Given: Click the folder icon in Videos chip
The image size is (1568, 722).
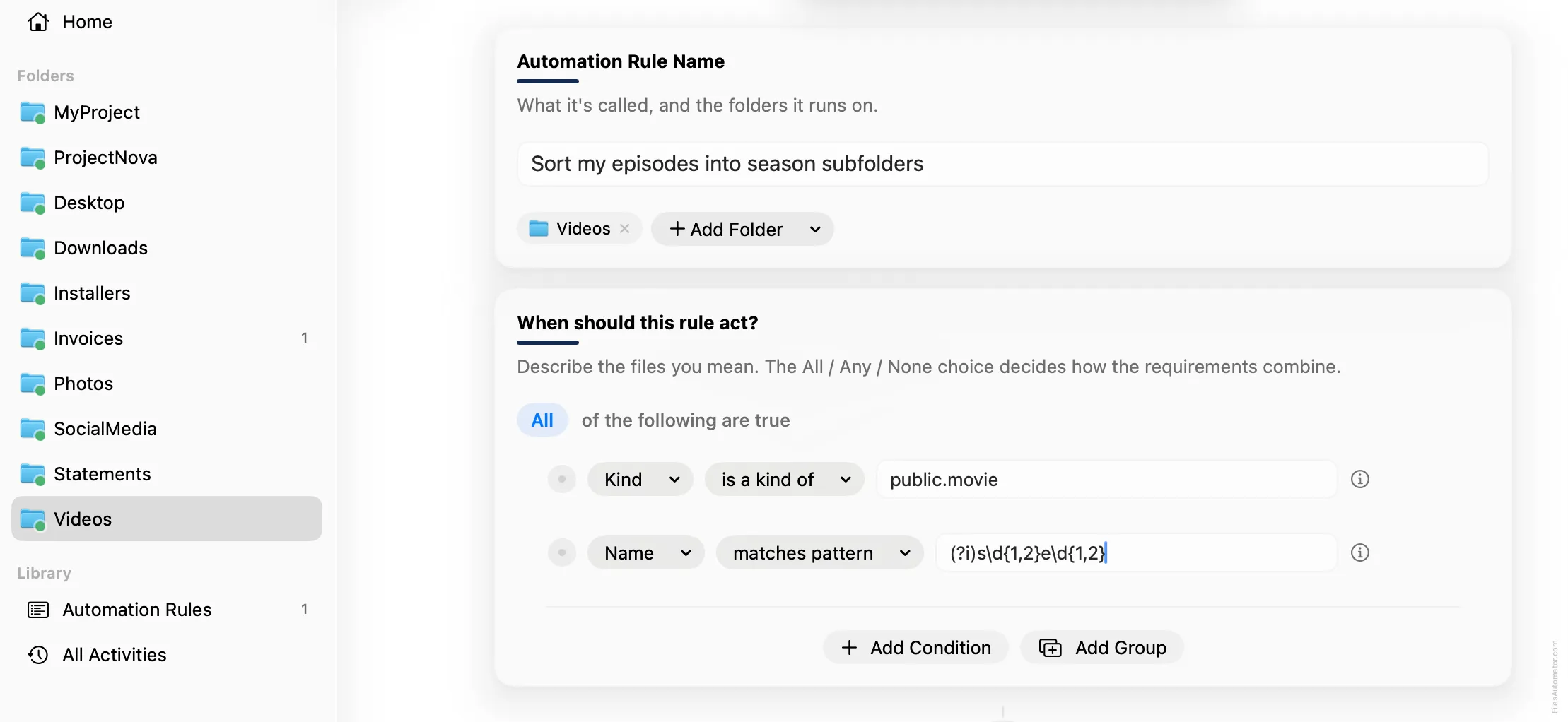Looking at the screenshot, I should point(539,228).
